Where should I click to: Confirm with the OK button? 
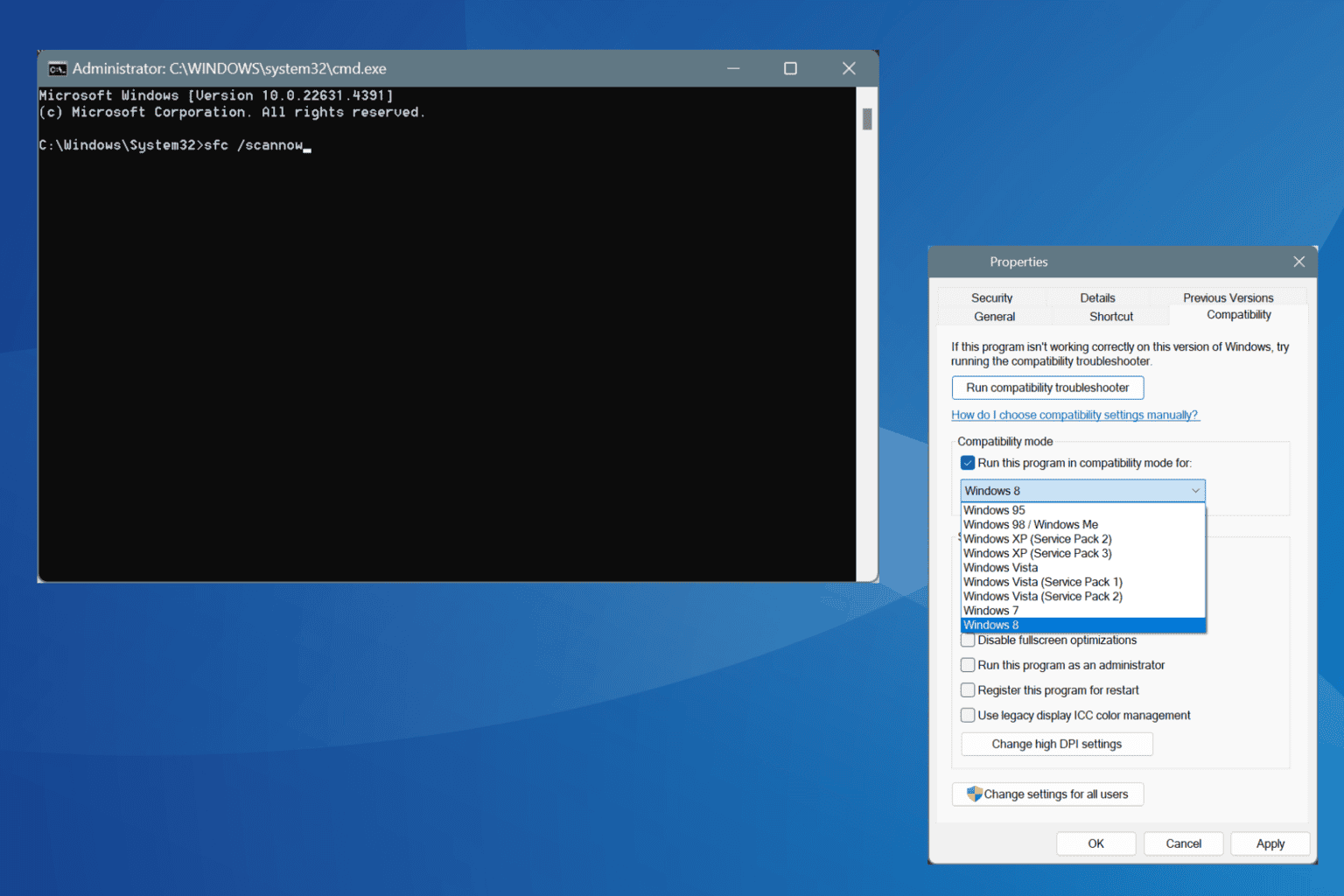tap(1095, 843)
